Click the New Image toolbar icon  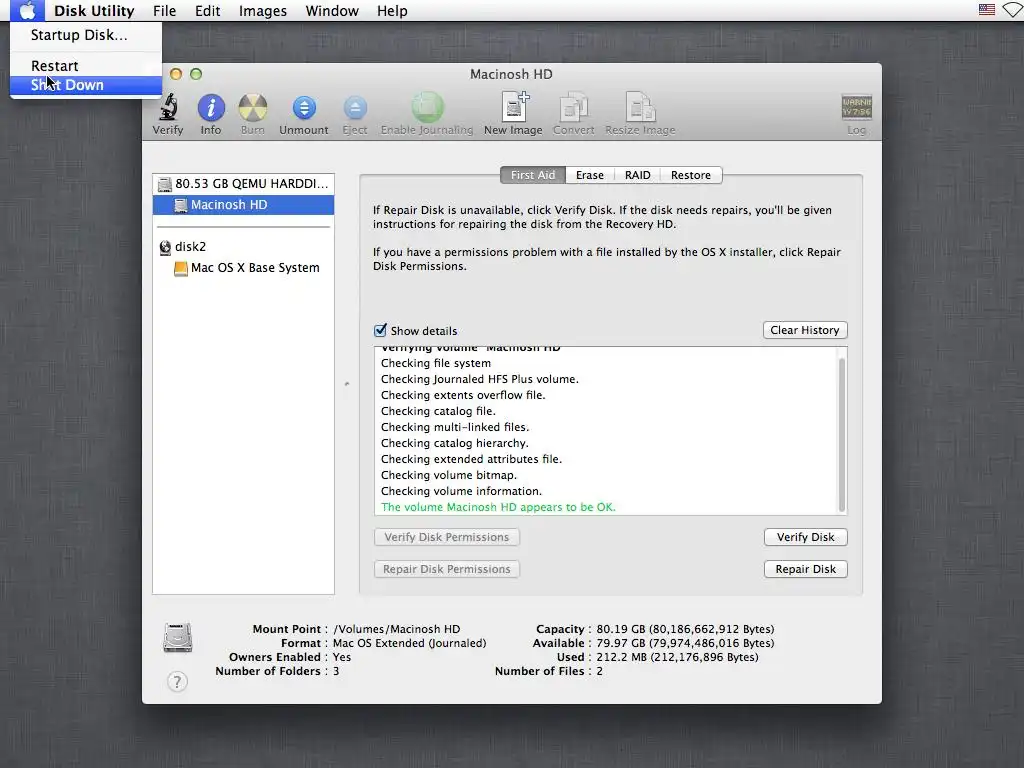(514, 107)
